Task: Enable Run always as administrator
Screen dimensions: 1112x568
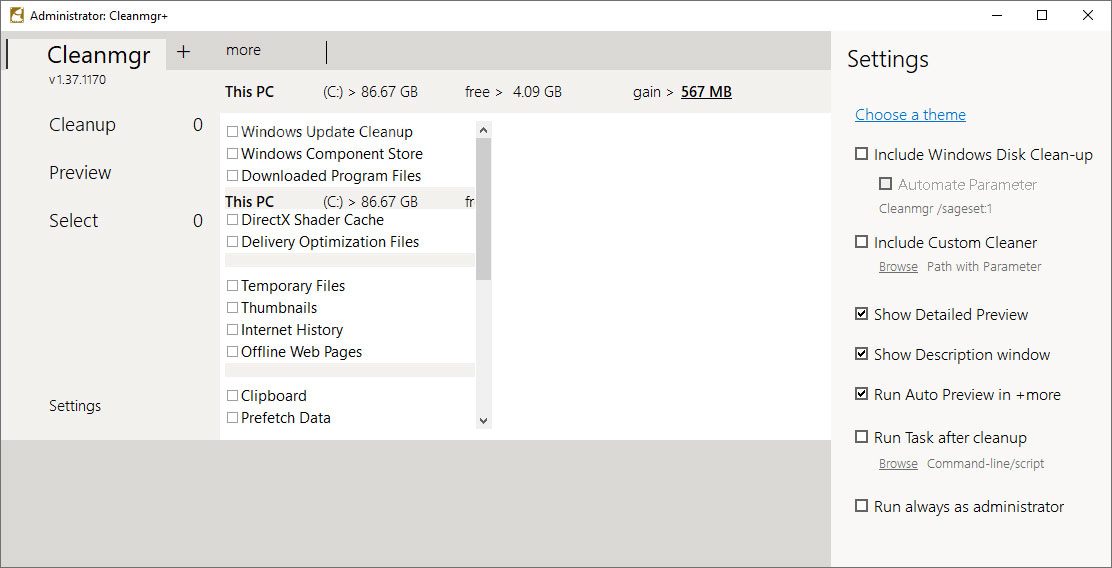Action: 861,506
